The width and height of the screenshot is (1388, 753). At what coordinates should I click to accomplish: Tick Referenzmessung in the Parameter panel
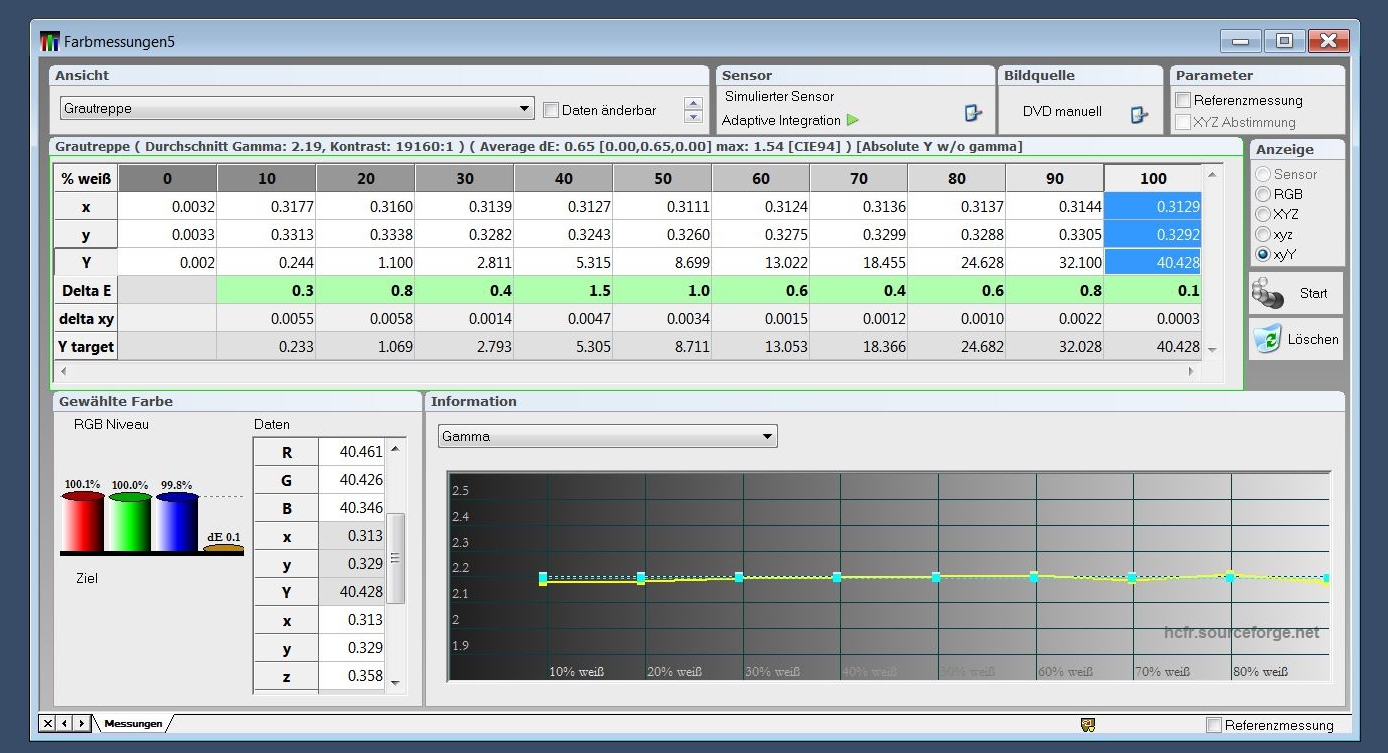click(x=1183, y=100)
